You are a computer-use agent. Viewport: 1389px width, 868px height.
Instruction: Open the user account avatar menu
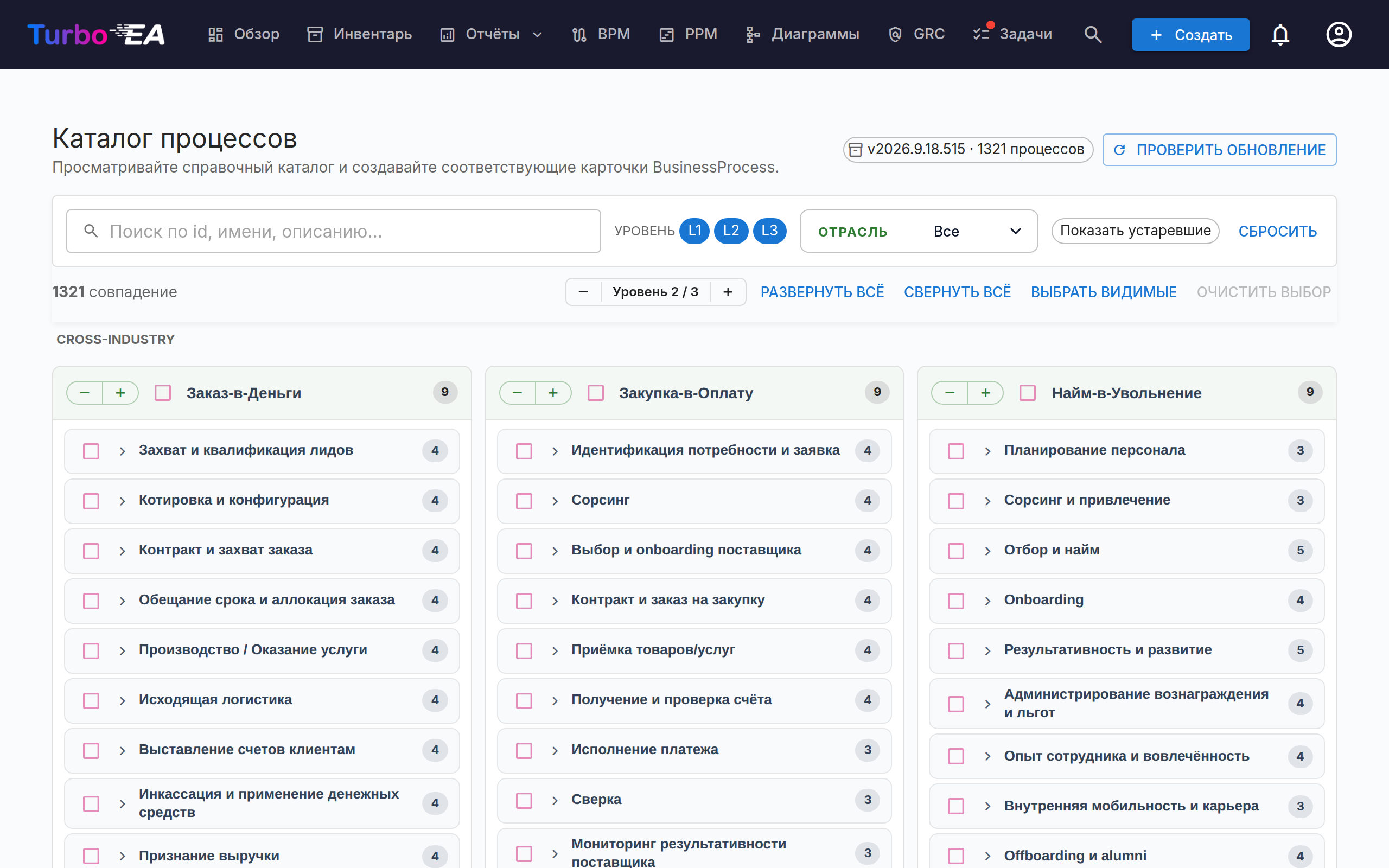click(1339, 34)
